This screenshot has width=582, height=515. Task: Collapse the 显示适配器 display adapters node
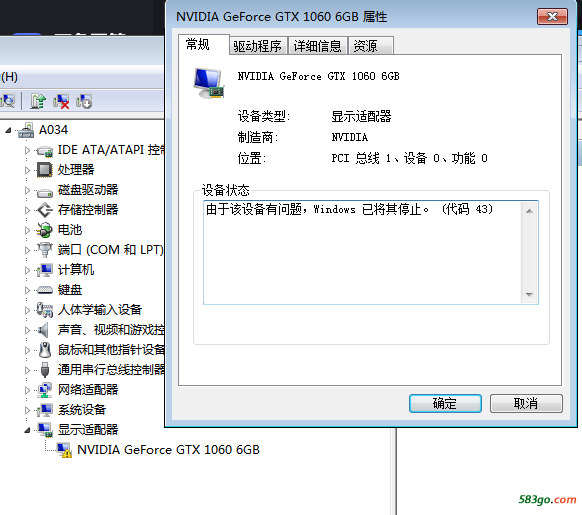tap(27, 430)
